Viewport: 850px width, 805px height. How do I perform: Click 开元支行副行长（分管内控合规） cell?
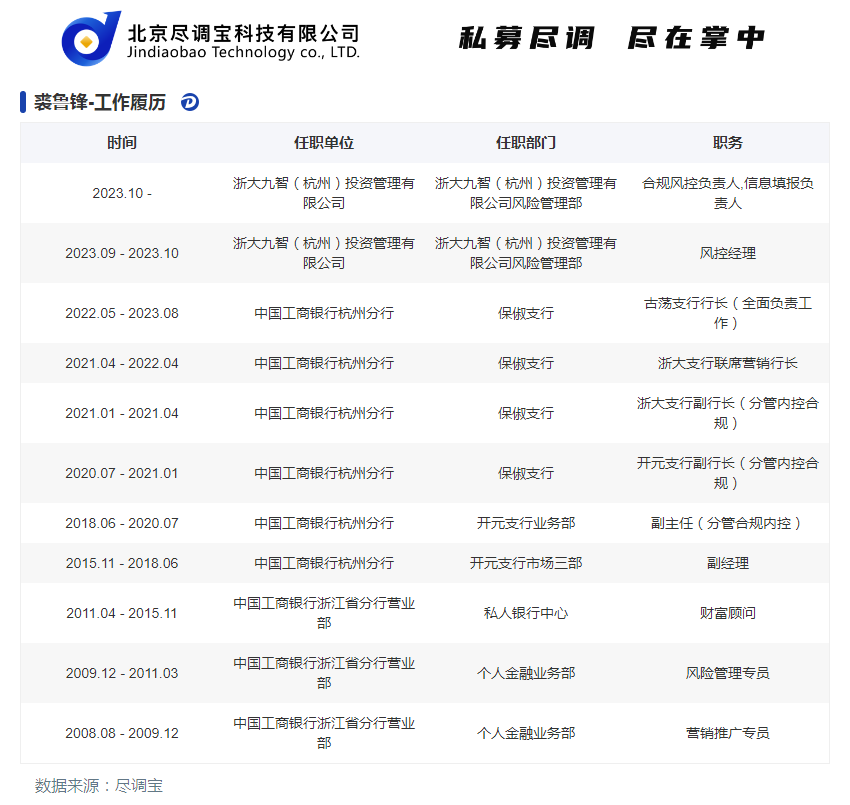[x=727, y=473]
